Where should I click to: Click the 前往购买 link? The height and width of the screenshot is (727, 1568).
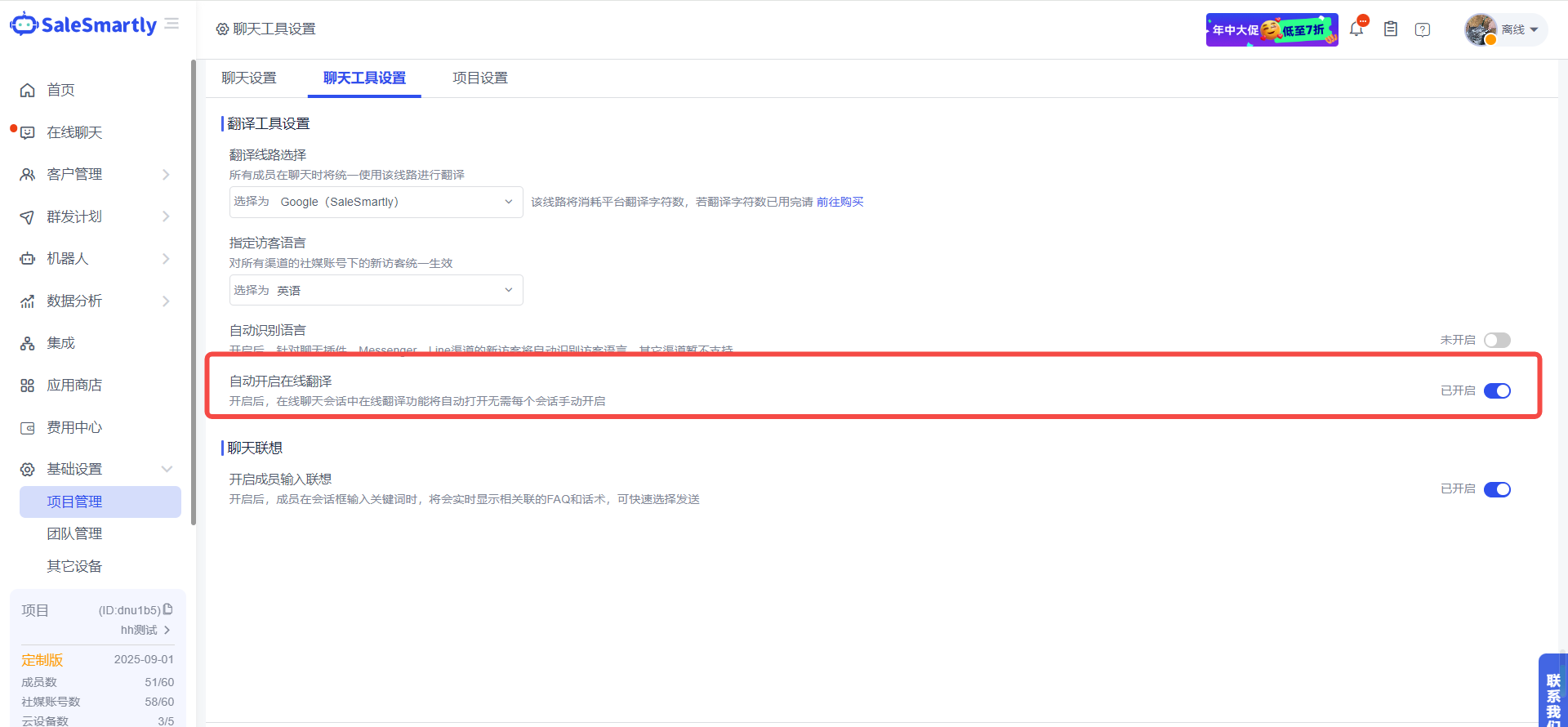click(840, 202)
